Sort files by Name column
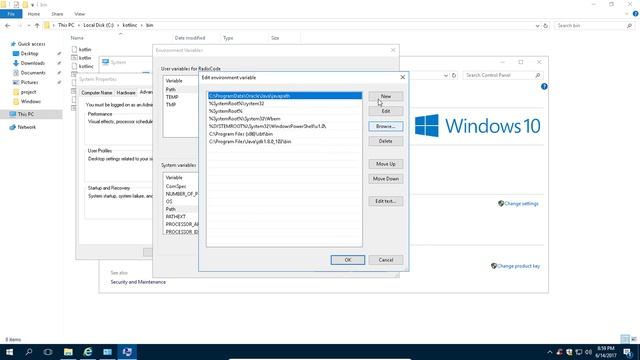This screenshot has width=640, height=360. pyautogui.click(x=77, y=38)
